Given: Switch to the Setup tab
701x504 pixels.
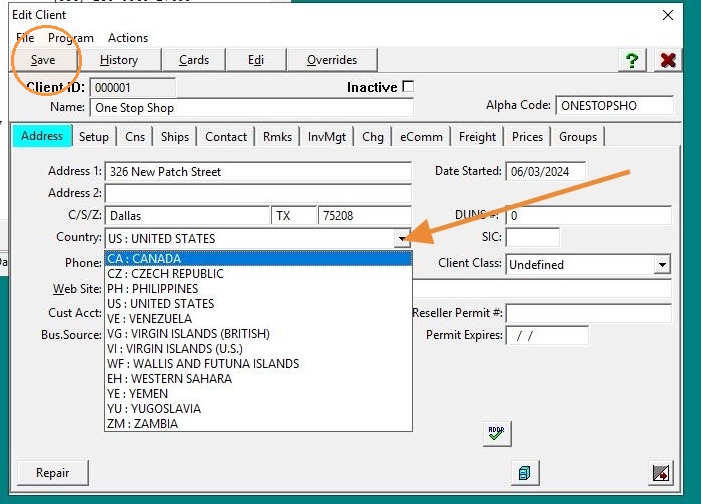Looking at the screenshot, I should coord(94,137).
